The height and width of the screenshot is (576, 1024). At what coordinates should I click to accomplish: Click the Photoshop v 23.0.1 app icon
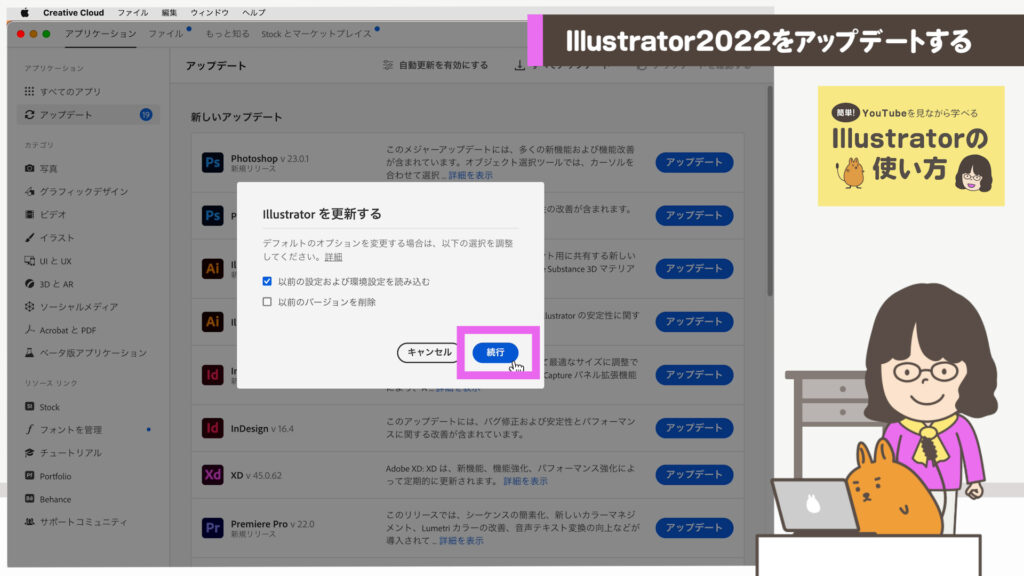(212, 162)
